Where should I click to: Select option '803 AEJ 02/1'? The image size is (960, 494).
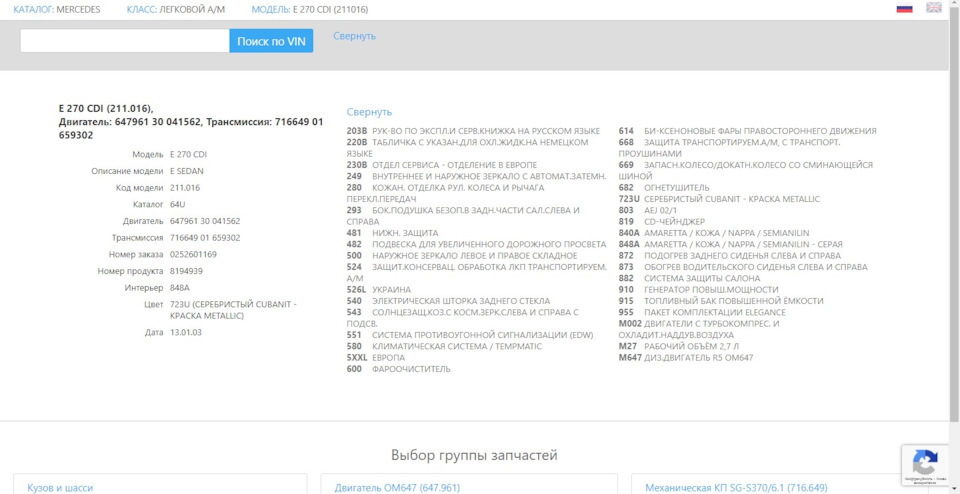(649, 210)
